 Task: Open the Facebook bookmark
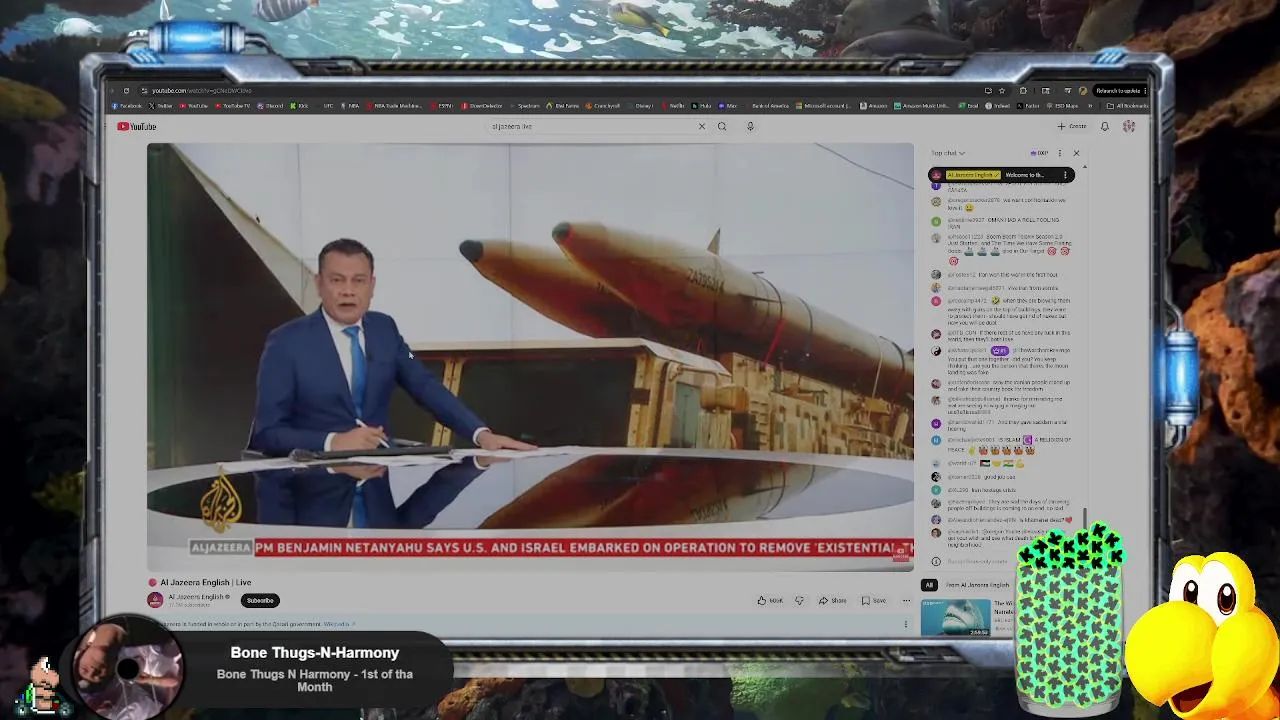(126, 106)
